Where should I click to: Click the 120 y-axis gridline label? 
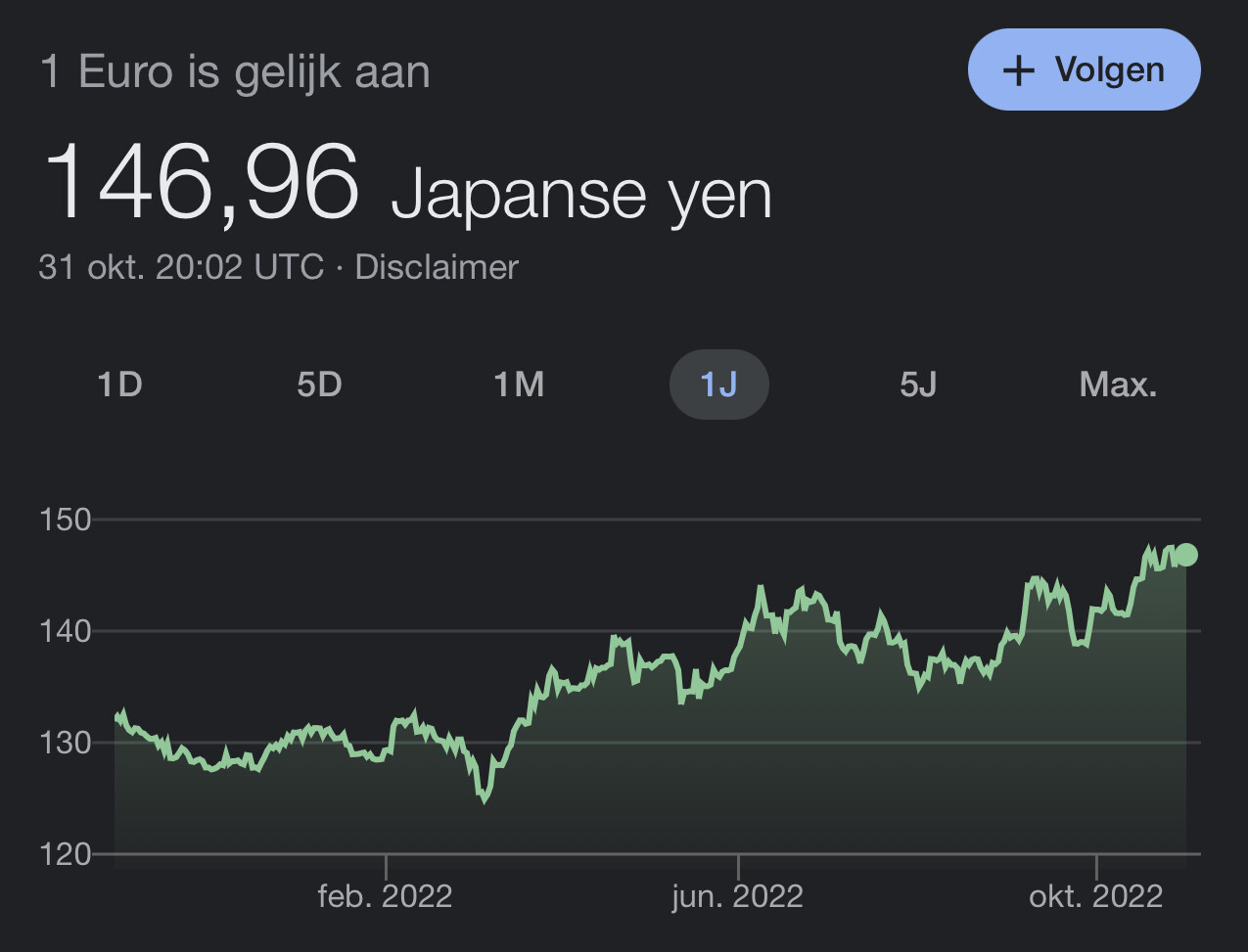(x=66, y=854)
